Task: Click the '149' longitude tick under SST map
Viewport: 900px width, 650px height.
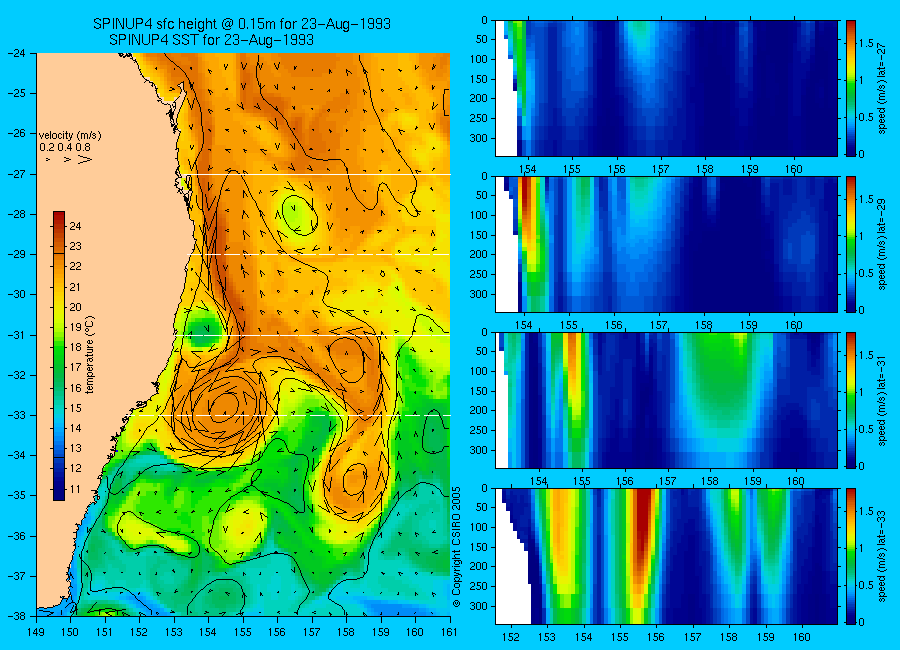Action: 36,632
